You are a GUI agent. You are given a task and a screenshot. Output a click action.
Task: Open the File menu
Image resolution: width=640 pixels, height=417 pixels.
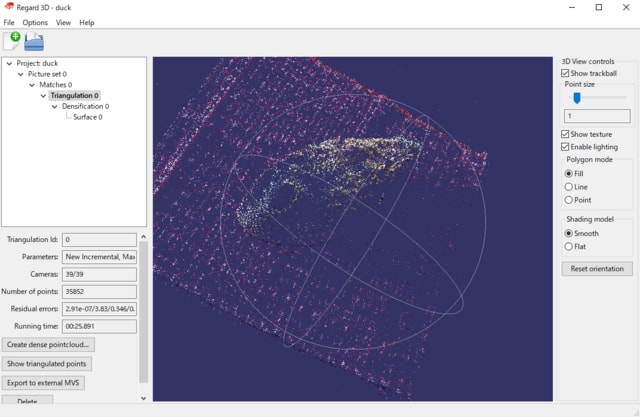point(9,22)
